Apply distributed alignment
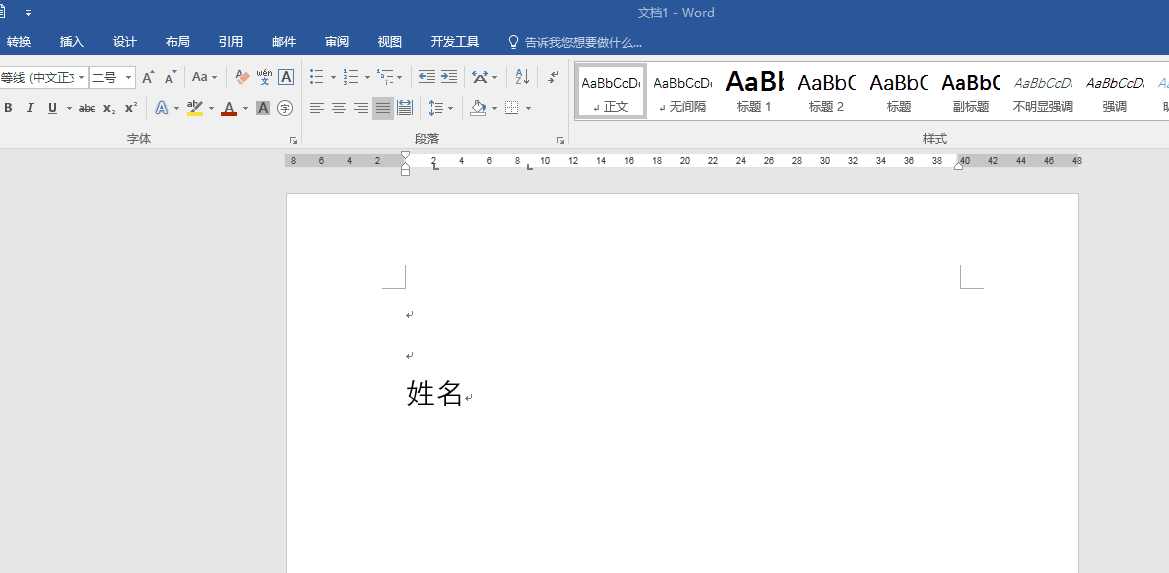Screen dimensions: 1169x573 [405, 108]
